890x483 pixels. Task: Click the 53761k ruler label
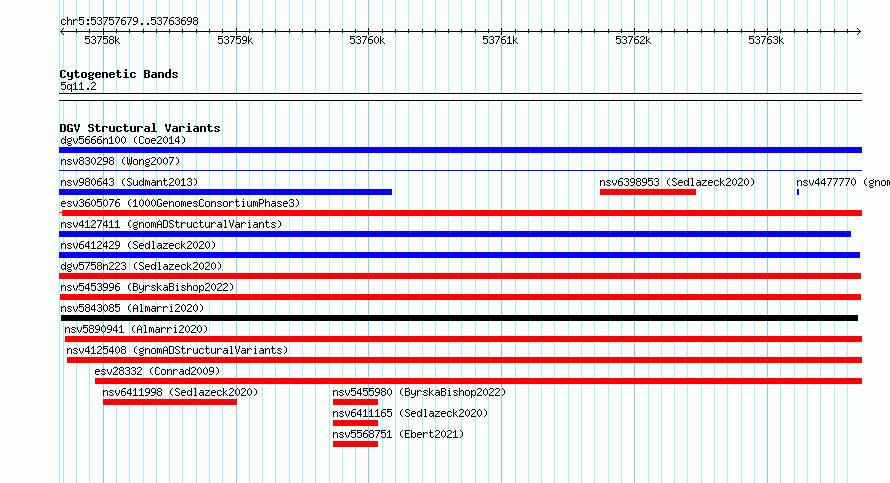(500, 40)
